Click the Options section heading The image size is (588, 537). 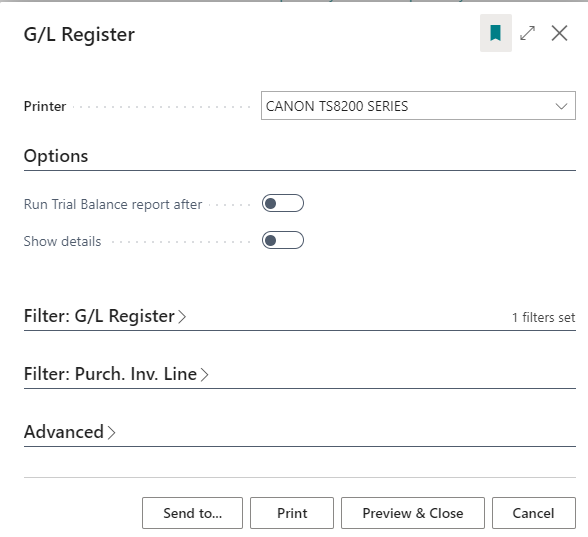coord(56,156)
